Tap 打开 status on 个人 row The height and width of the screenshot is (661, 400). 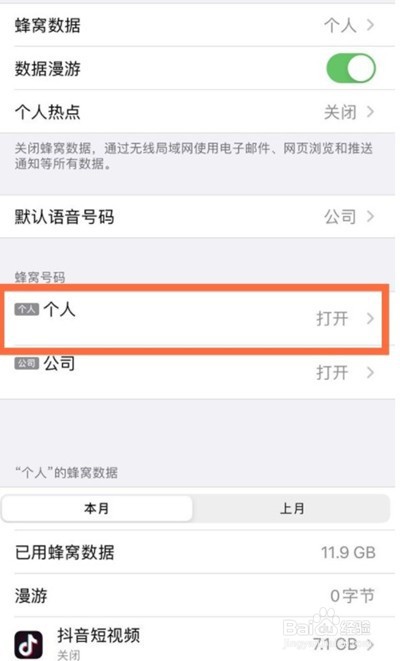(x=332, y=319)
